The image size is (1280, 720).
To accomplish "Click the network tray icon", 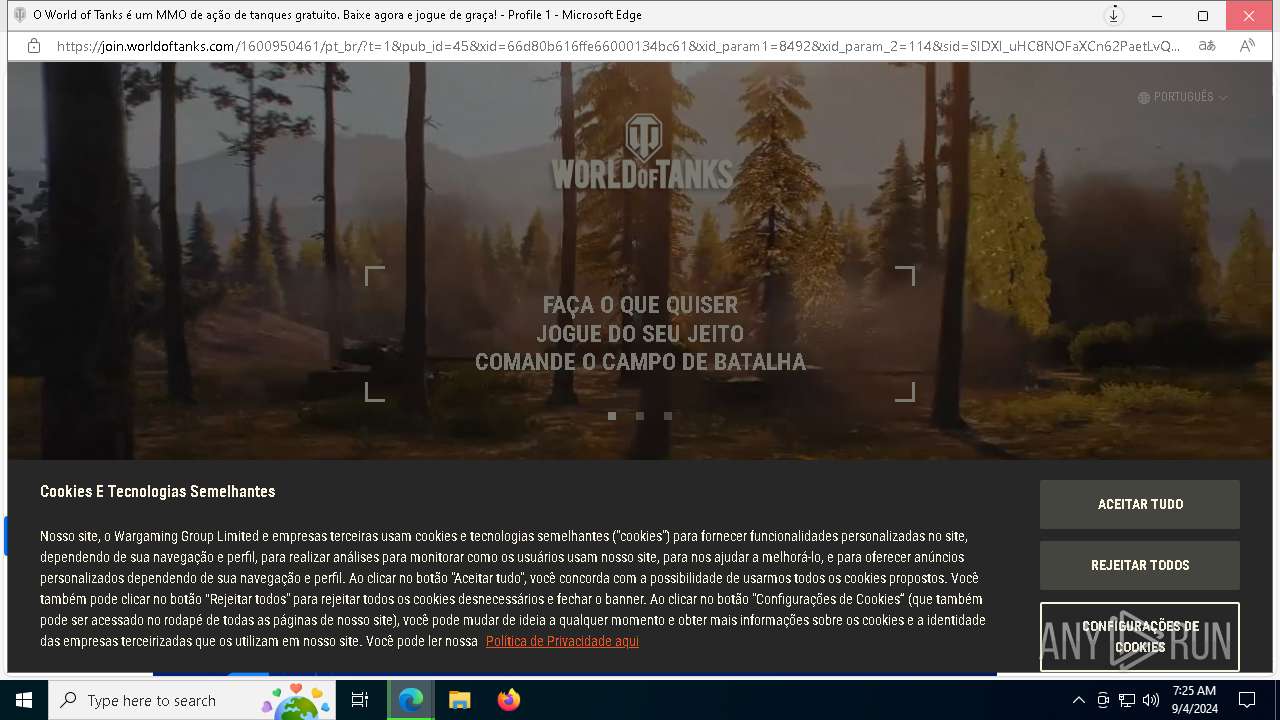I will coord(1127,700).
